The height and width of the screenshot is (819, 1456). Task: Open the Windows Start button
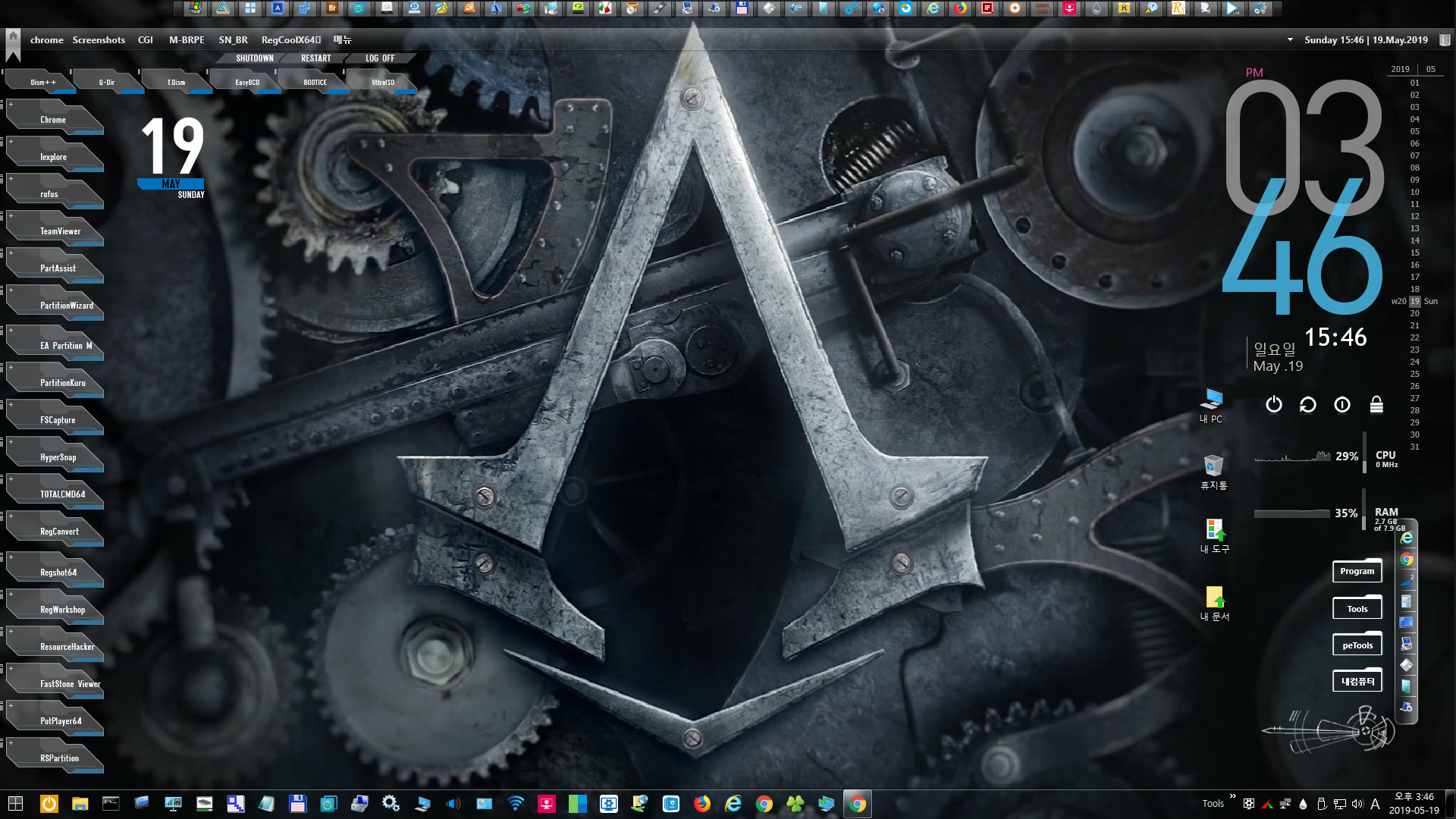point(15,804)
